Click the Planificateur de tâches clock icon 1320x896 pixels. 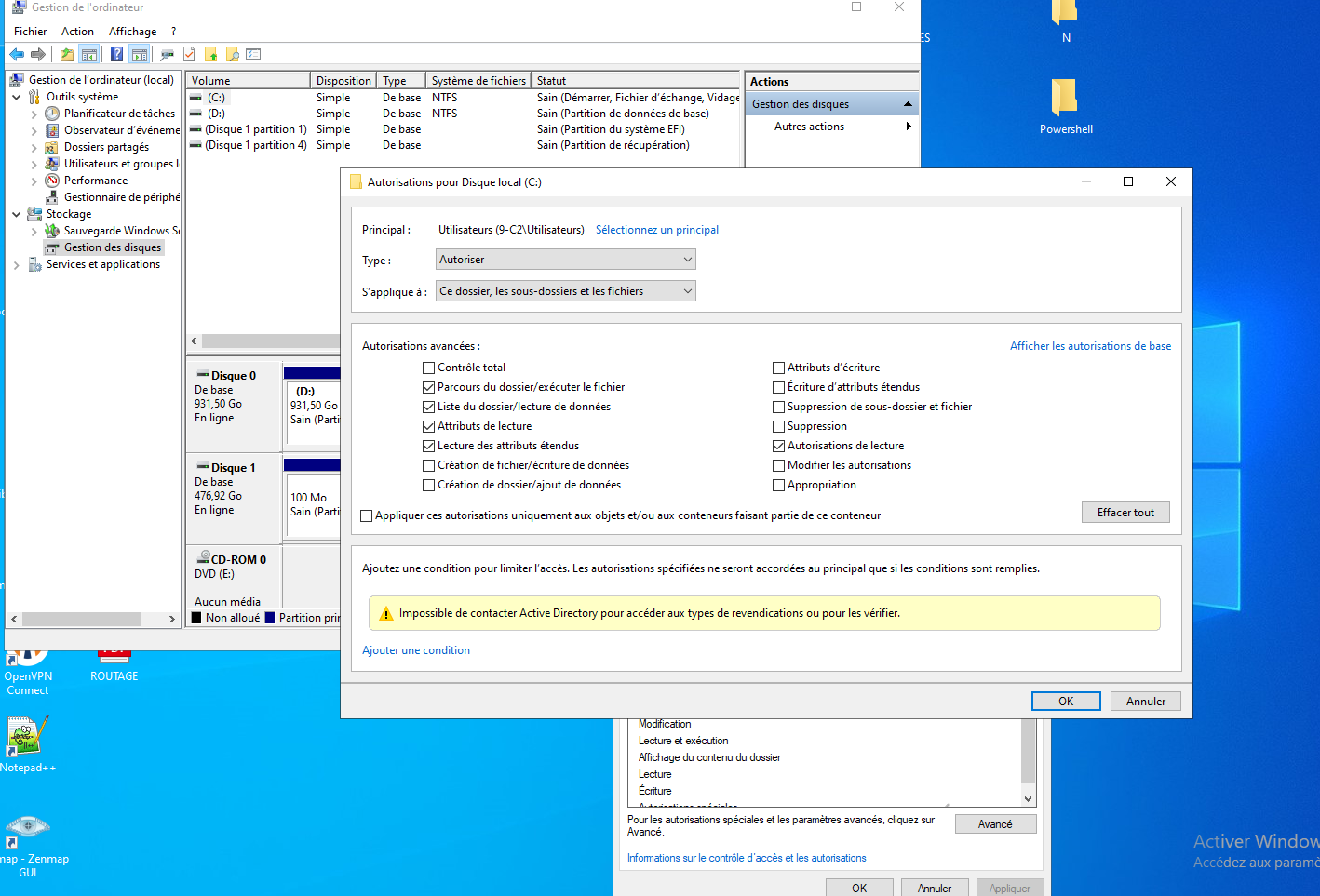(x=52, y=114)
